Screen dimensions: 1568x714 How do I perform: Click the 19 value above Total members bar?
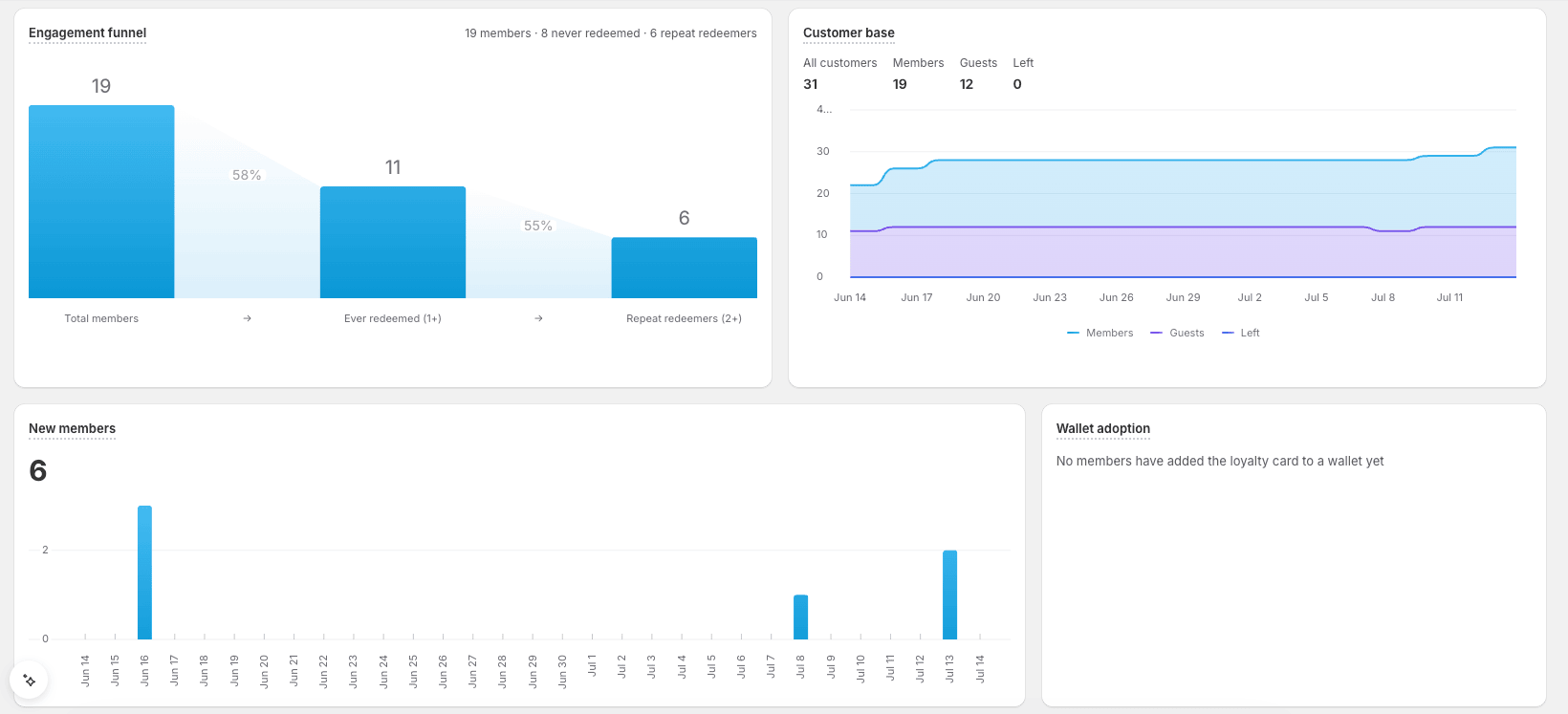click(101, 86)
